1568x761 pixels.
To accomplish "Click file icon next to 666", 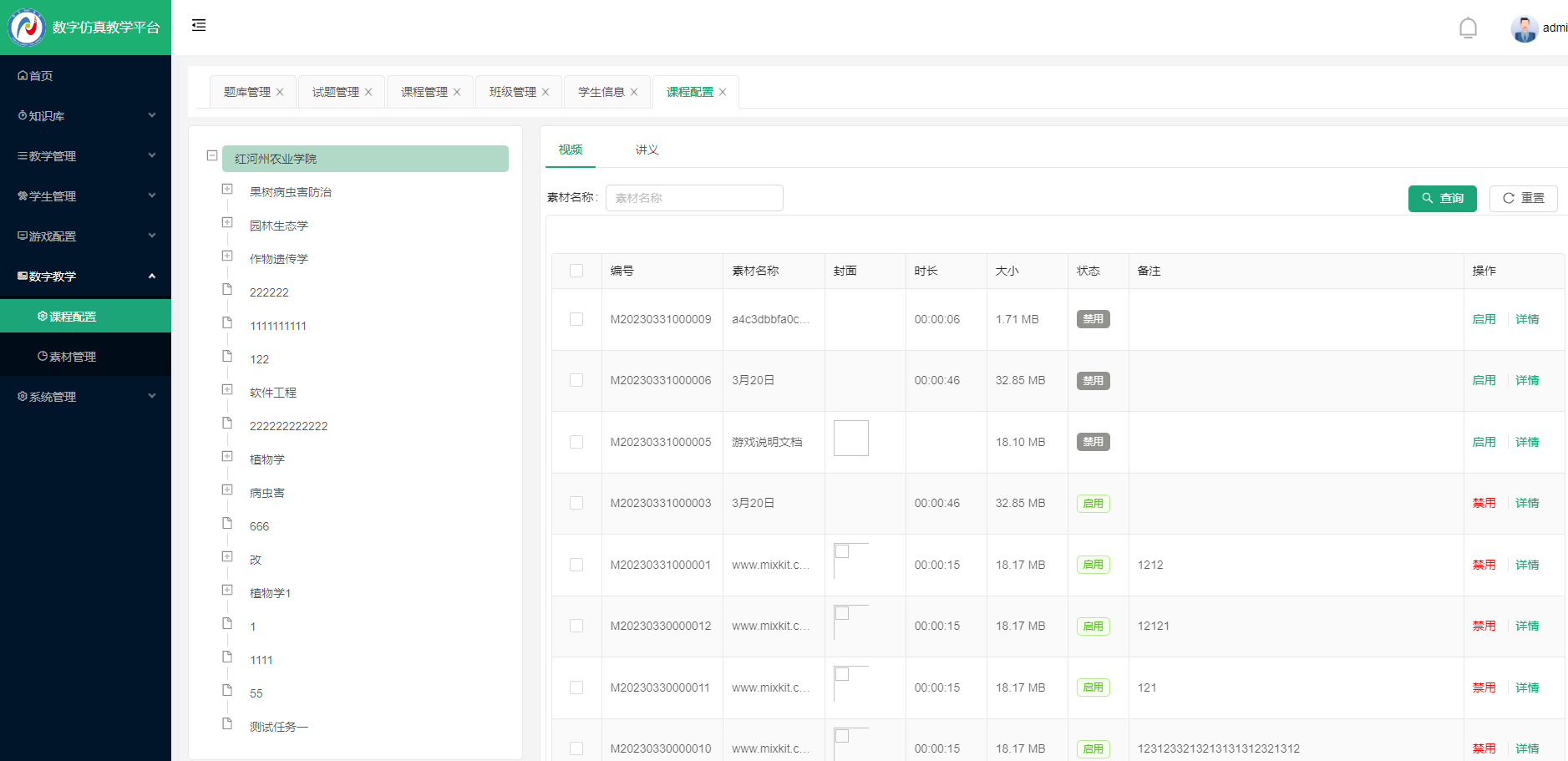I will tap(227, 523).
